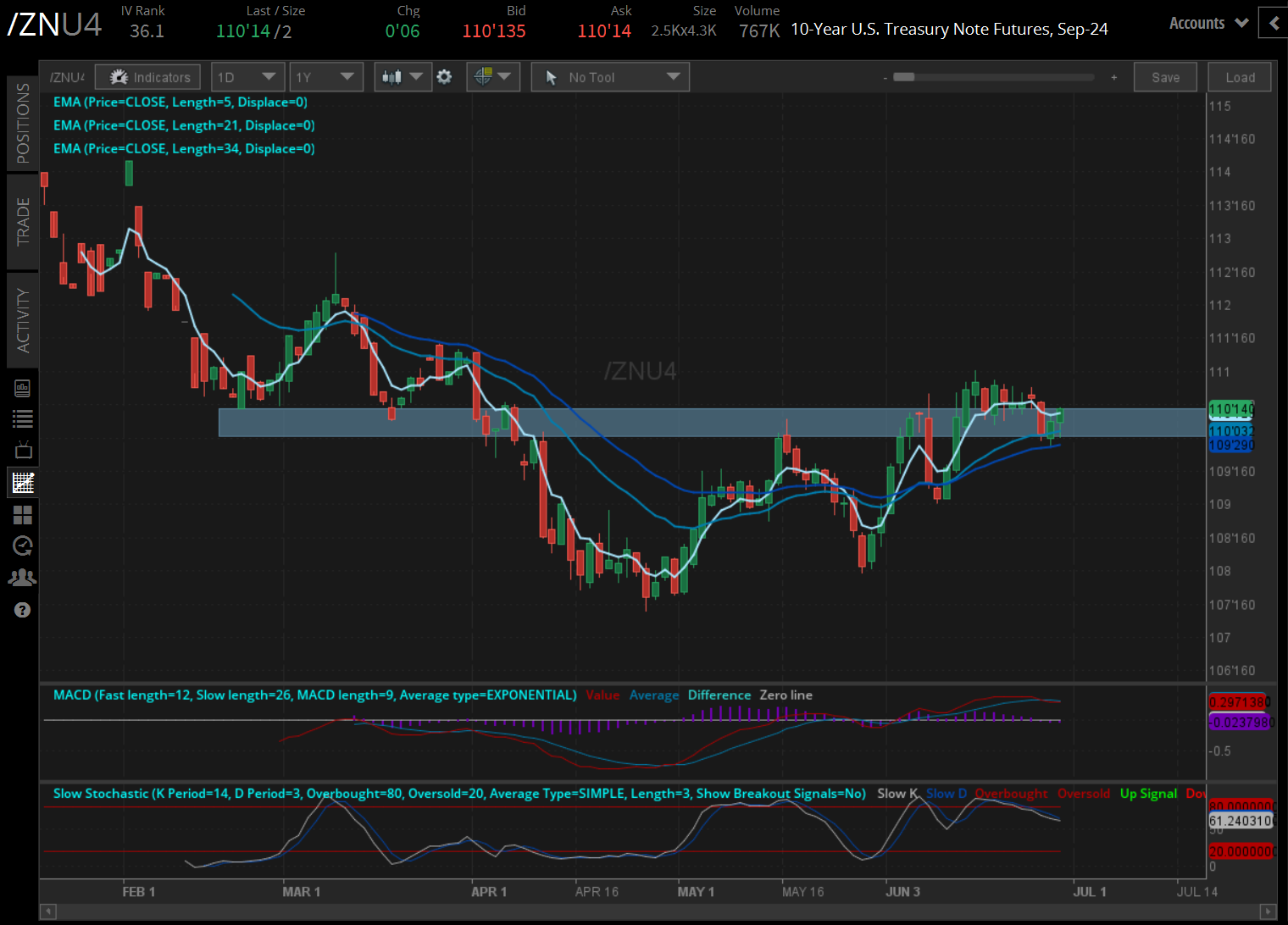Open the Indicators dialog
The width and height of the screenshot is (1288, 925).
[x=147, y=76]
